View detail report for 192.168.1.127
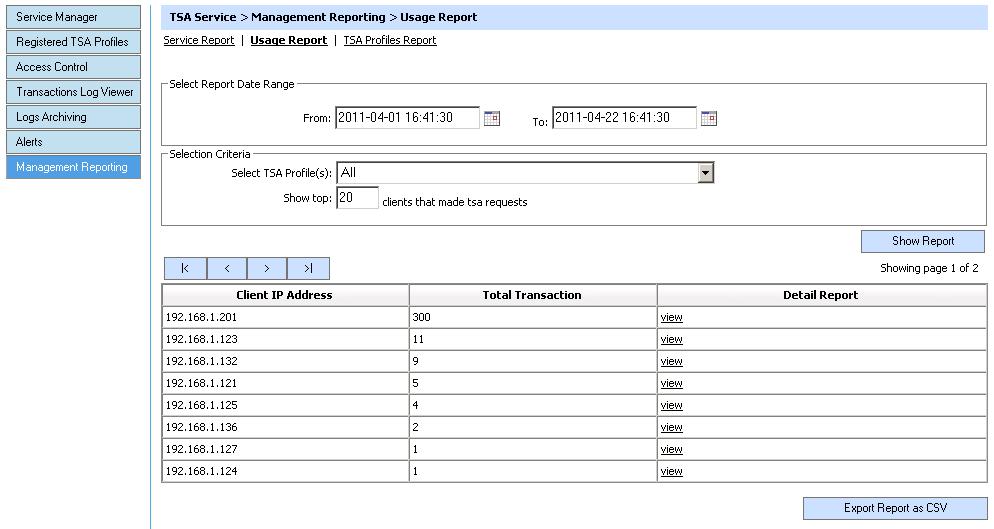Viewport: 994px width, 529px height. (x=671, y=449)
